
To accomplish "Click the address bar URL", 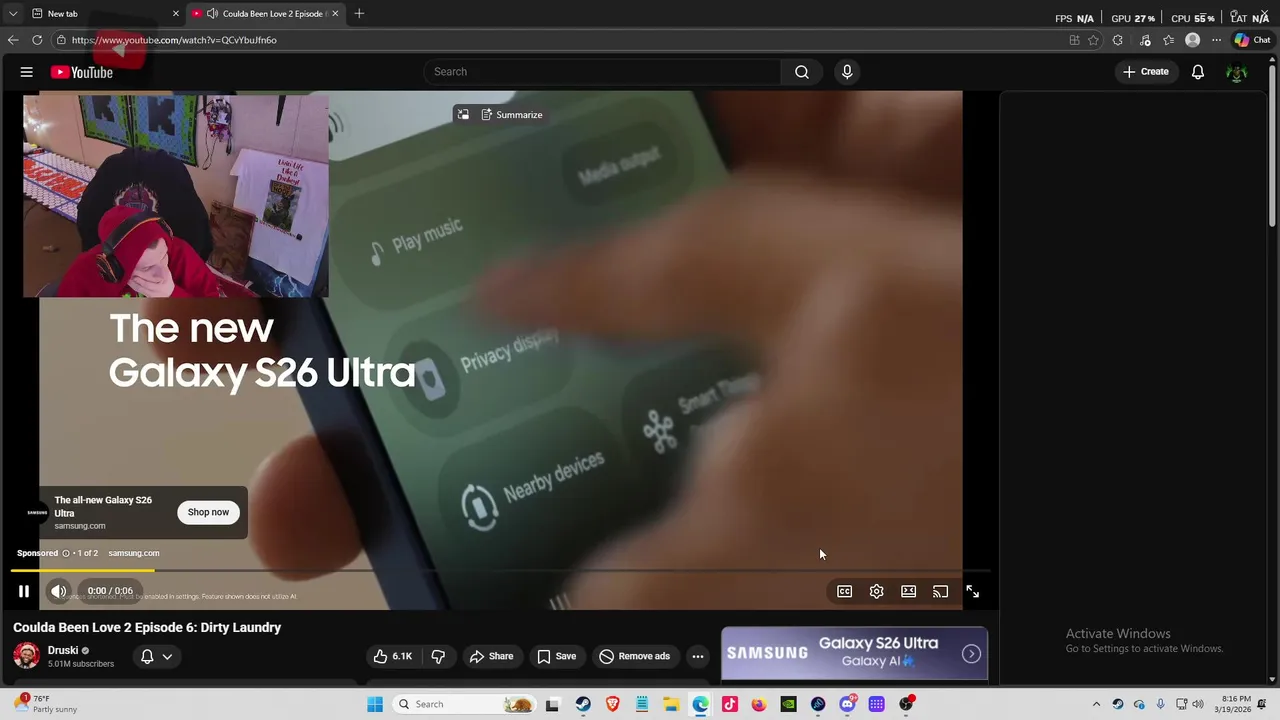I will tap(174, 40).
